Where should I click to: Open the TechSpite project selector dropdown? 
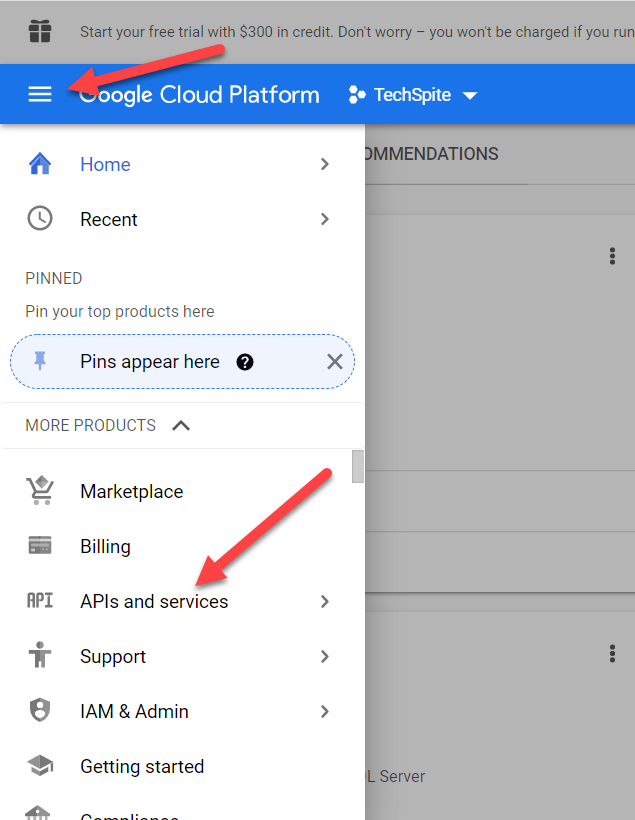click(412, 95)
